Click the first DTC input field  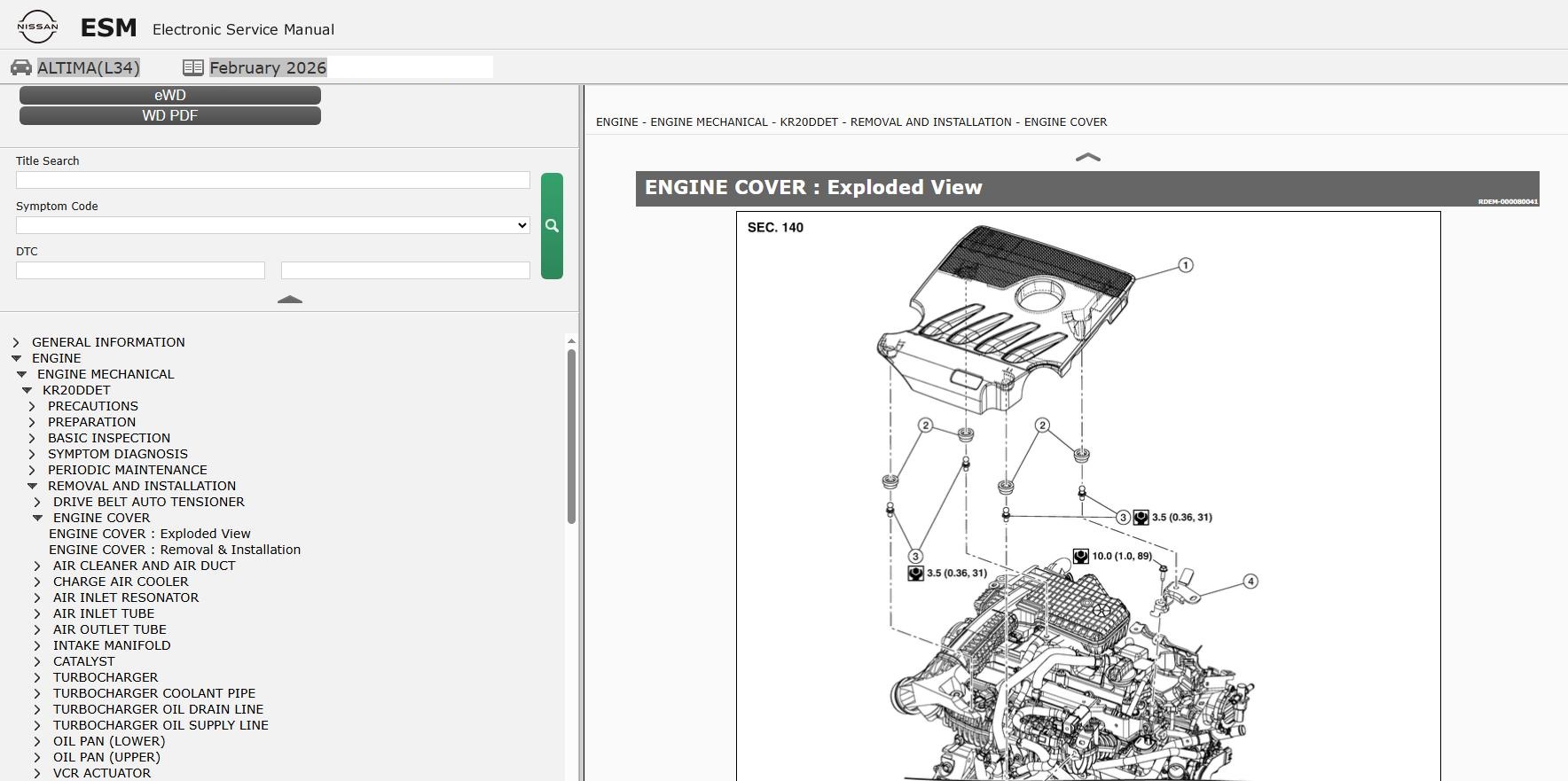coord(140,270)
